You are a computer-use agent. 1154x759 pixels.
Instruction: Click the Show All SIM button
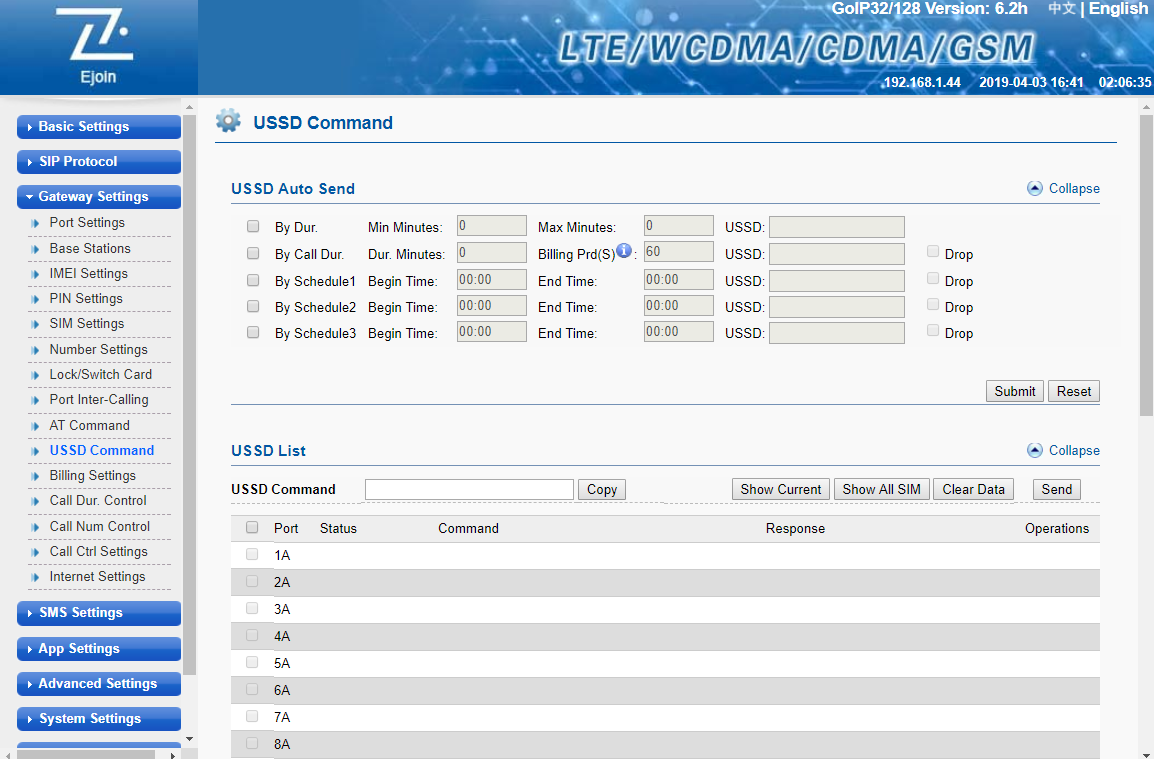point(881,489)
